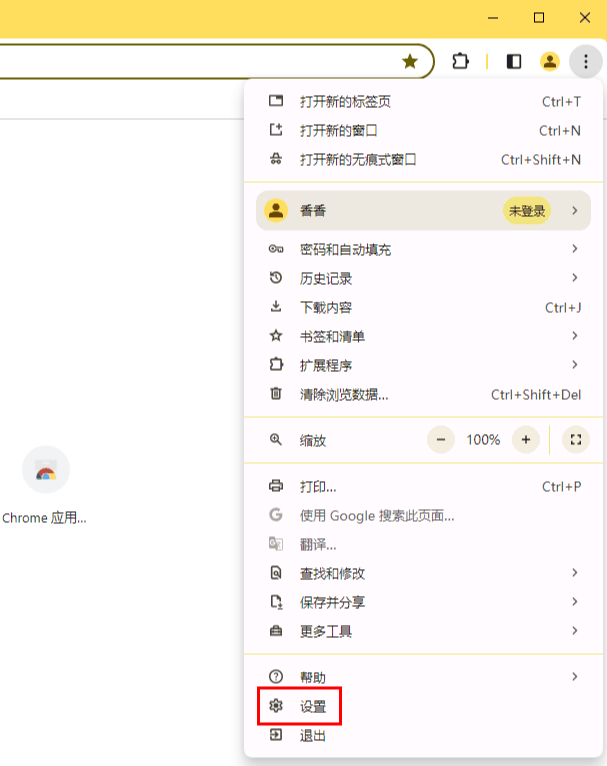The width and height of the screenshot is (607, 766).
Task: Click the printer icon beside 打印
Action: (x=276, y=486)
